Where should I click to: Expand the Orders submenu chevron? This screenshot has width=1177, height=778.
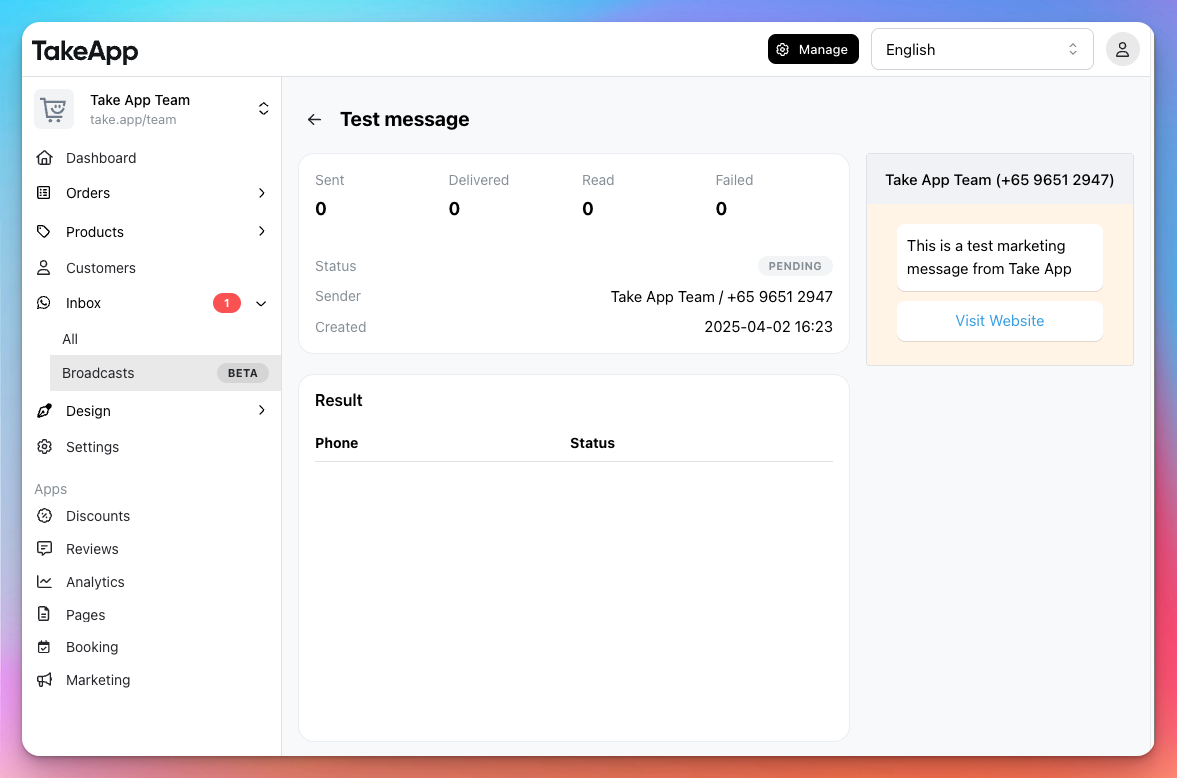[x=262, y=193]
